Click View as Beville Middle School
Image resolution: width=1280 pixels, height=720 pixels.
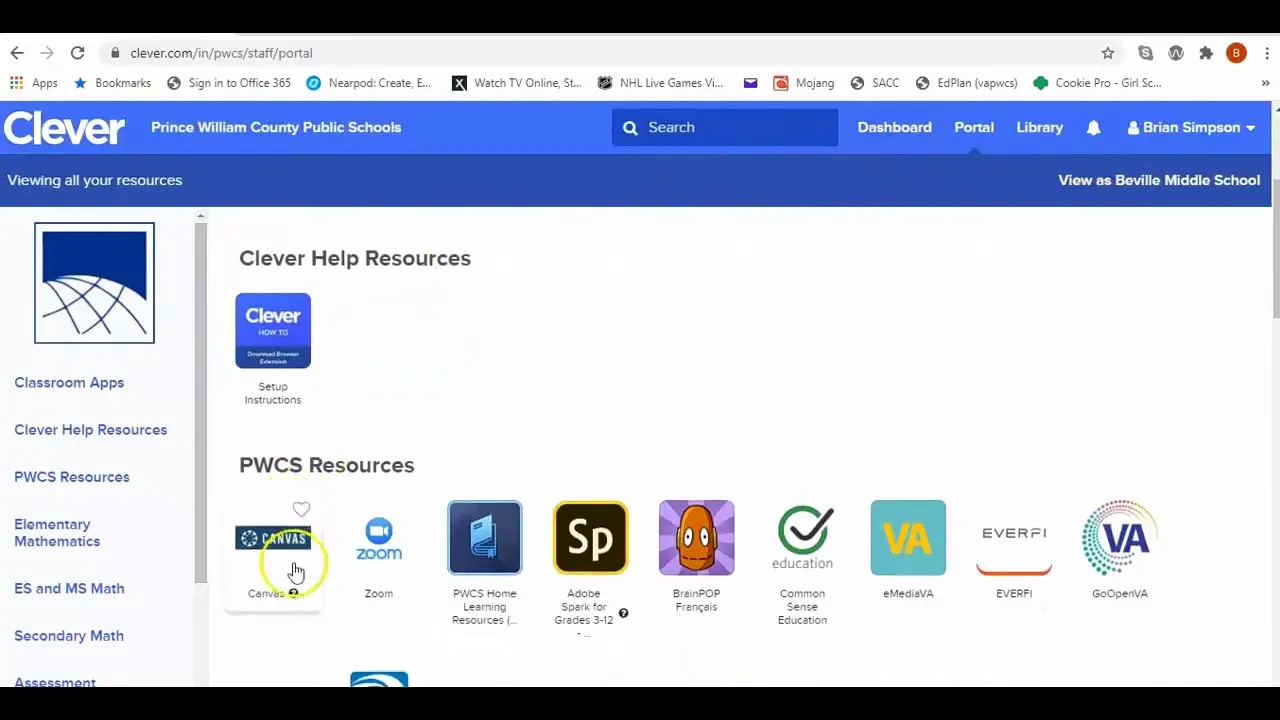[1159, 180]
